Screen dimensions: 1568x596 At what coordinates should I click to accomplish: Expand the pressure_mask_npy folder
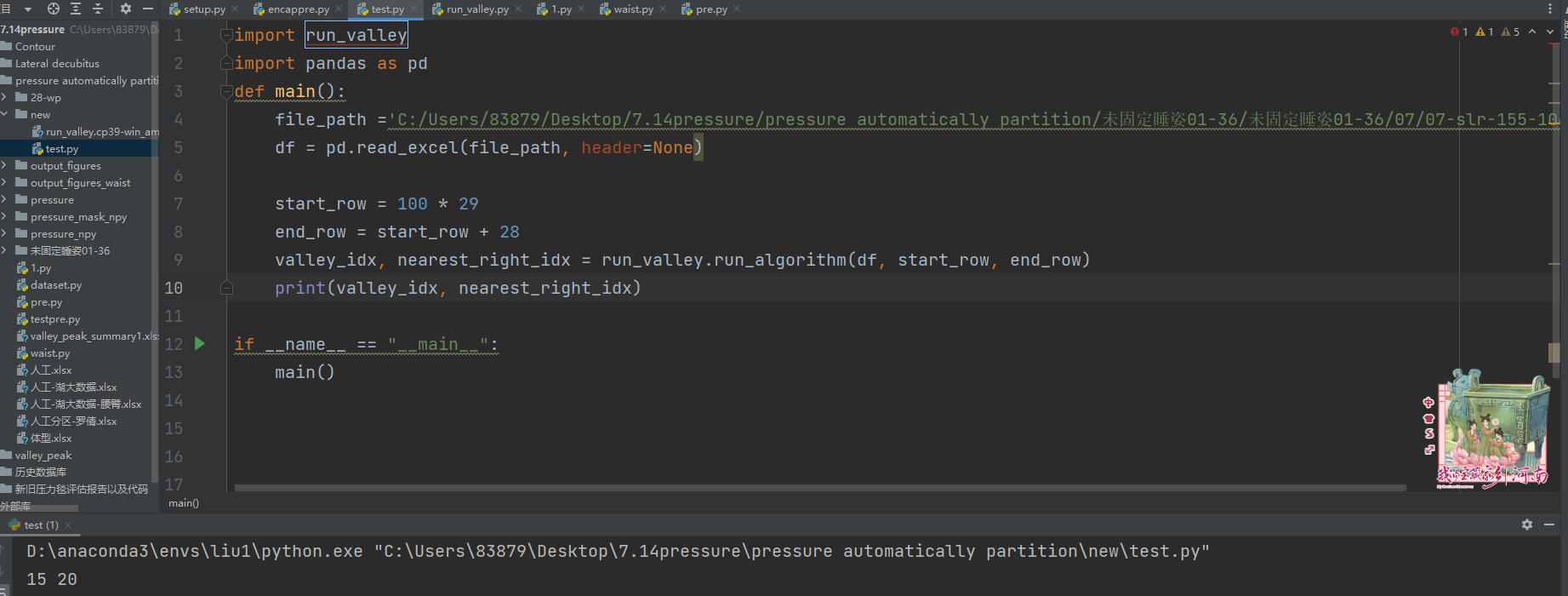click(x=4, y=216)
